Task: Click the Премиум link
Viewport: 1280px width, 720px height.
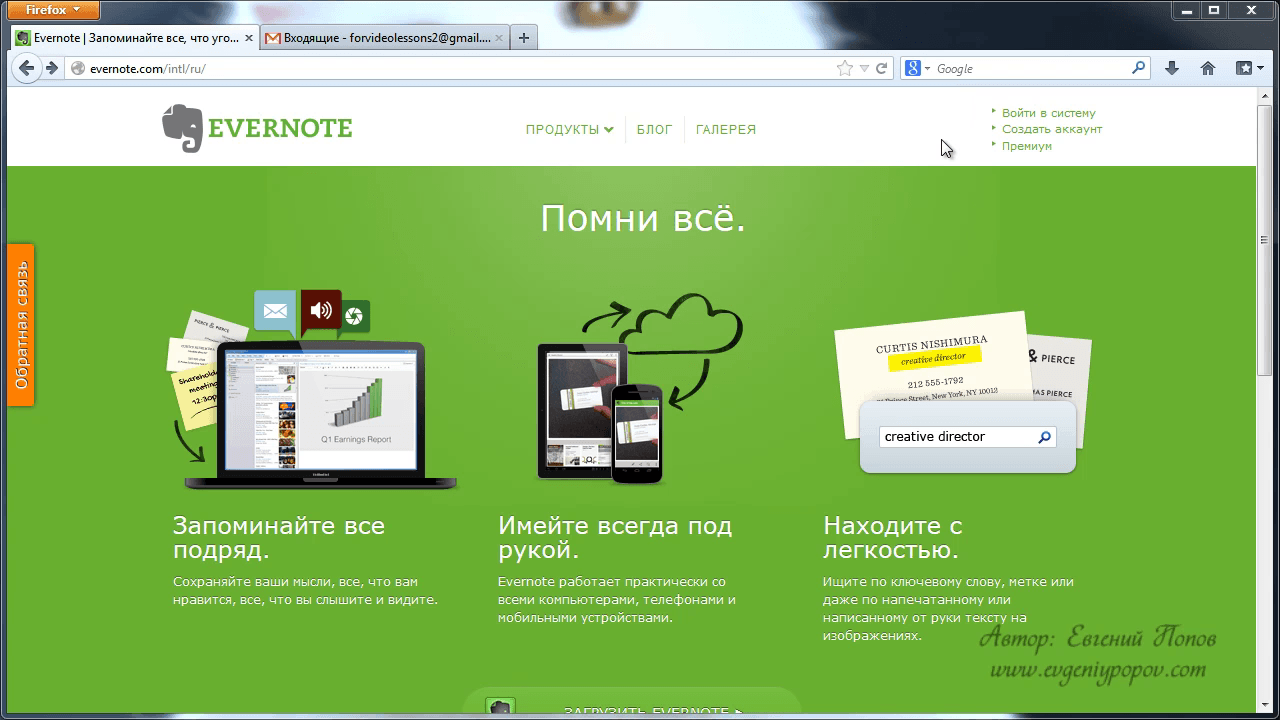Action: [1027, 146]
